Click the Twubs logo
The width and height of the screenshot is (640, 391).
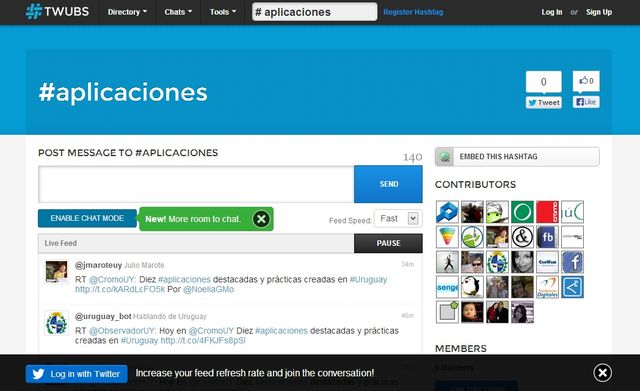coord(57,11)
